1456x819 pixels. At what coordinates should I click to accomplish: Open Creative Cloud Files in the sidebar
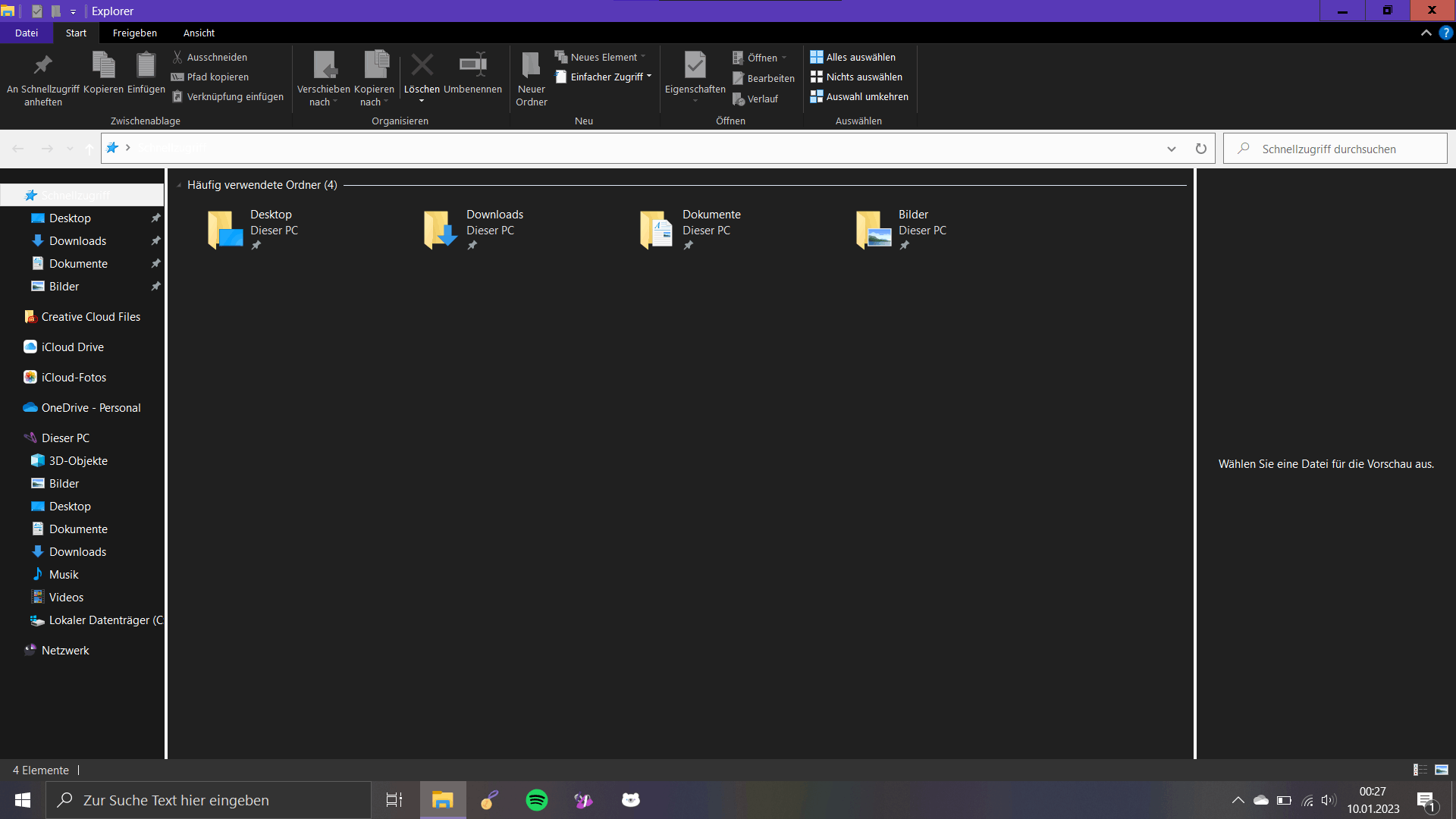tap(82, 316)
